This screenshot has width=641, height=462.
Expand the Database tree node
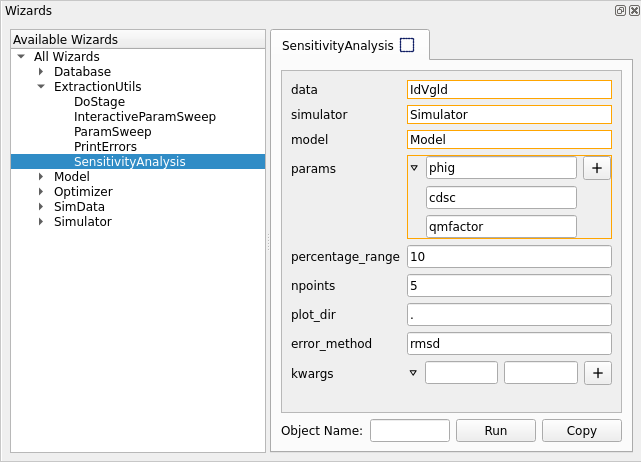41,72
